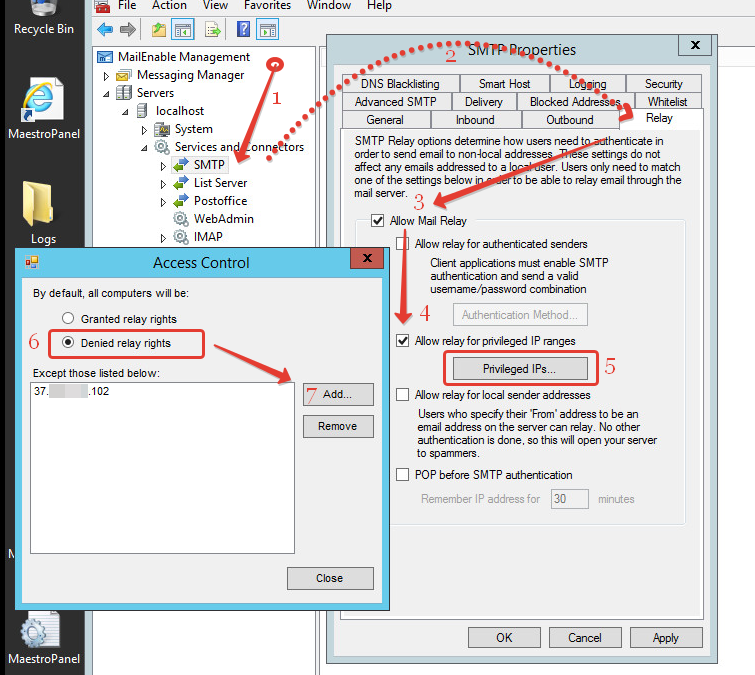Toggle the action pane toolbar icon
Image resolution: width=755 pixels, height=675 pixels.
[268, 30]
